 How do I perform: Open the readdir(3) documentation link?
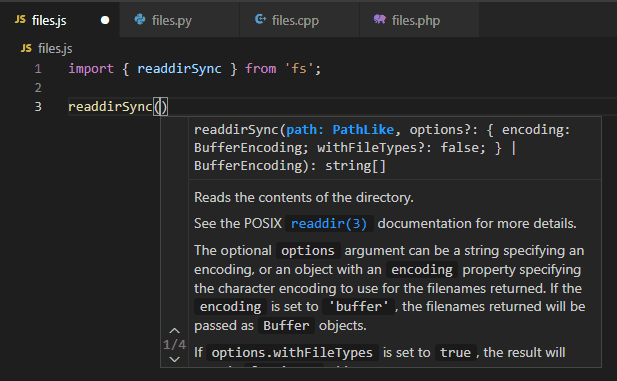329,224
